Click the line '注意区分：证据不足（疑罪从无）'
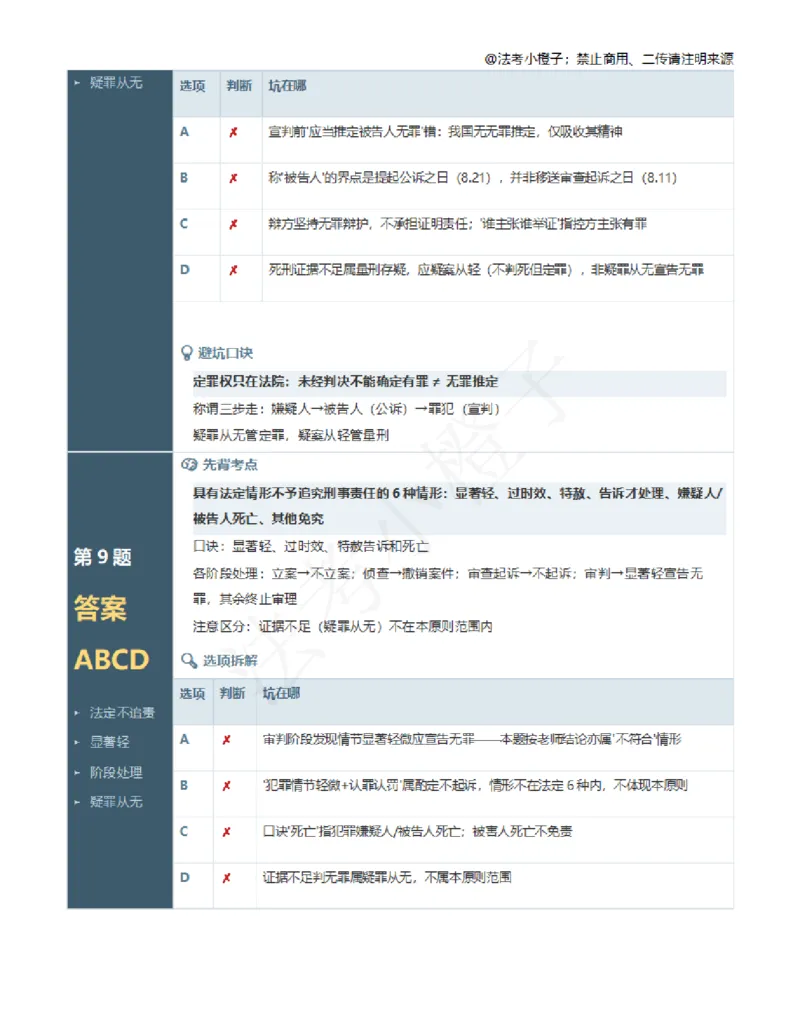 (343, 626)
